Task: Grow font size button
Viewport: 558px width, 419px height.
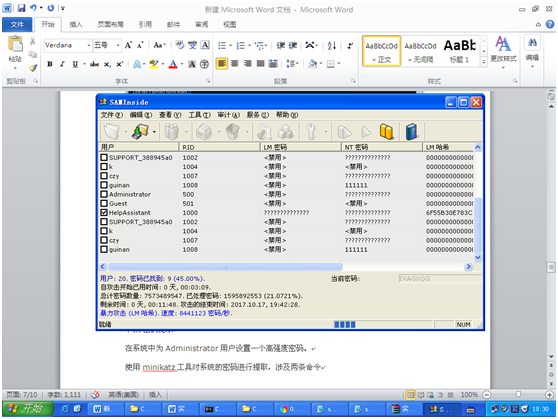Action: click(128, 45)
